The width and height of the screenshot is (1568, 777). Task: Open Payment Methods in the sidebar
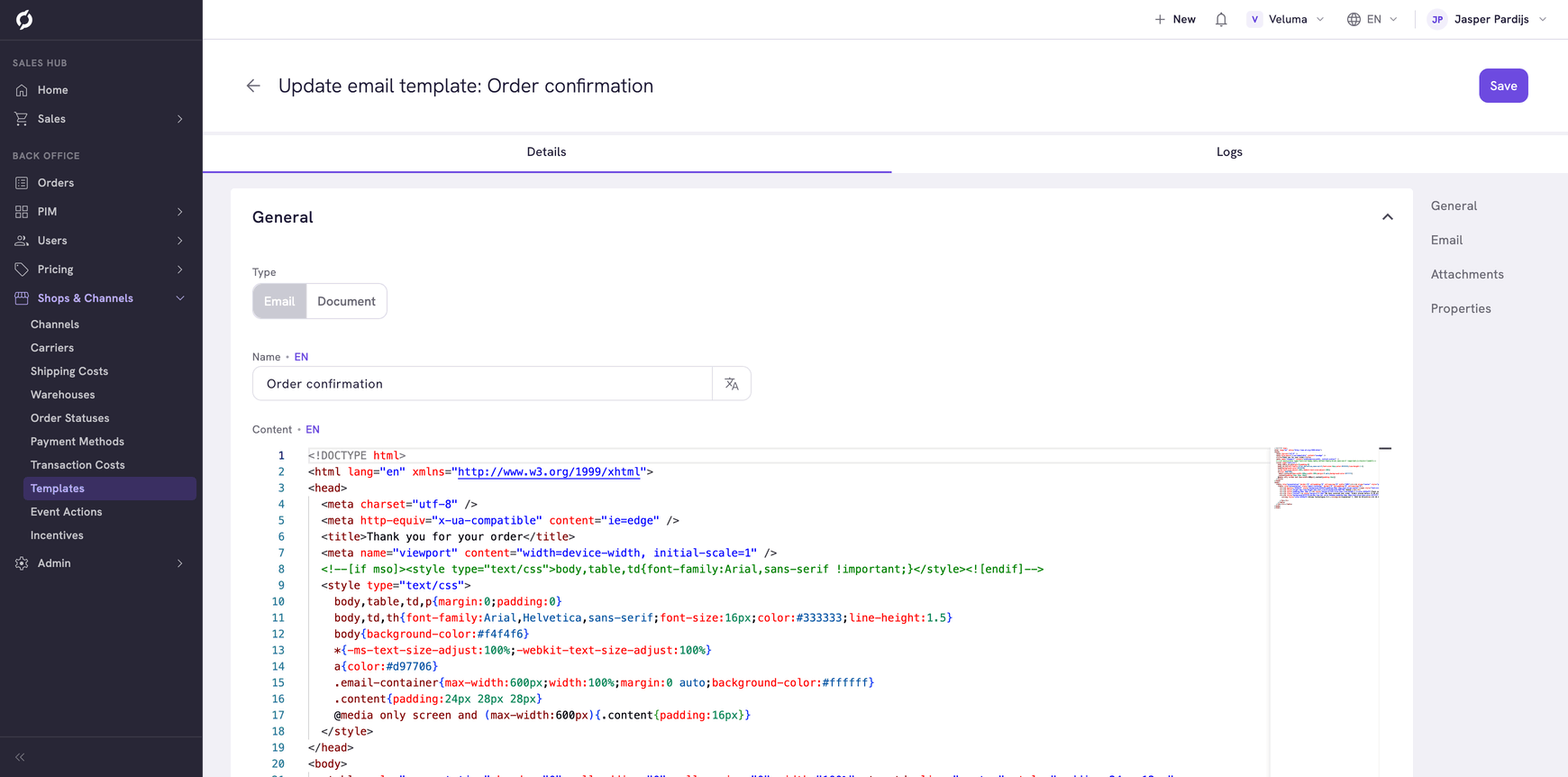pos(77,442)
